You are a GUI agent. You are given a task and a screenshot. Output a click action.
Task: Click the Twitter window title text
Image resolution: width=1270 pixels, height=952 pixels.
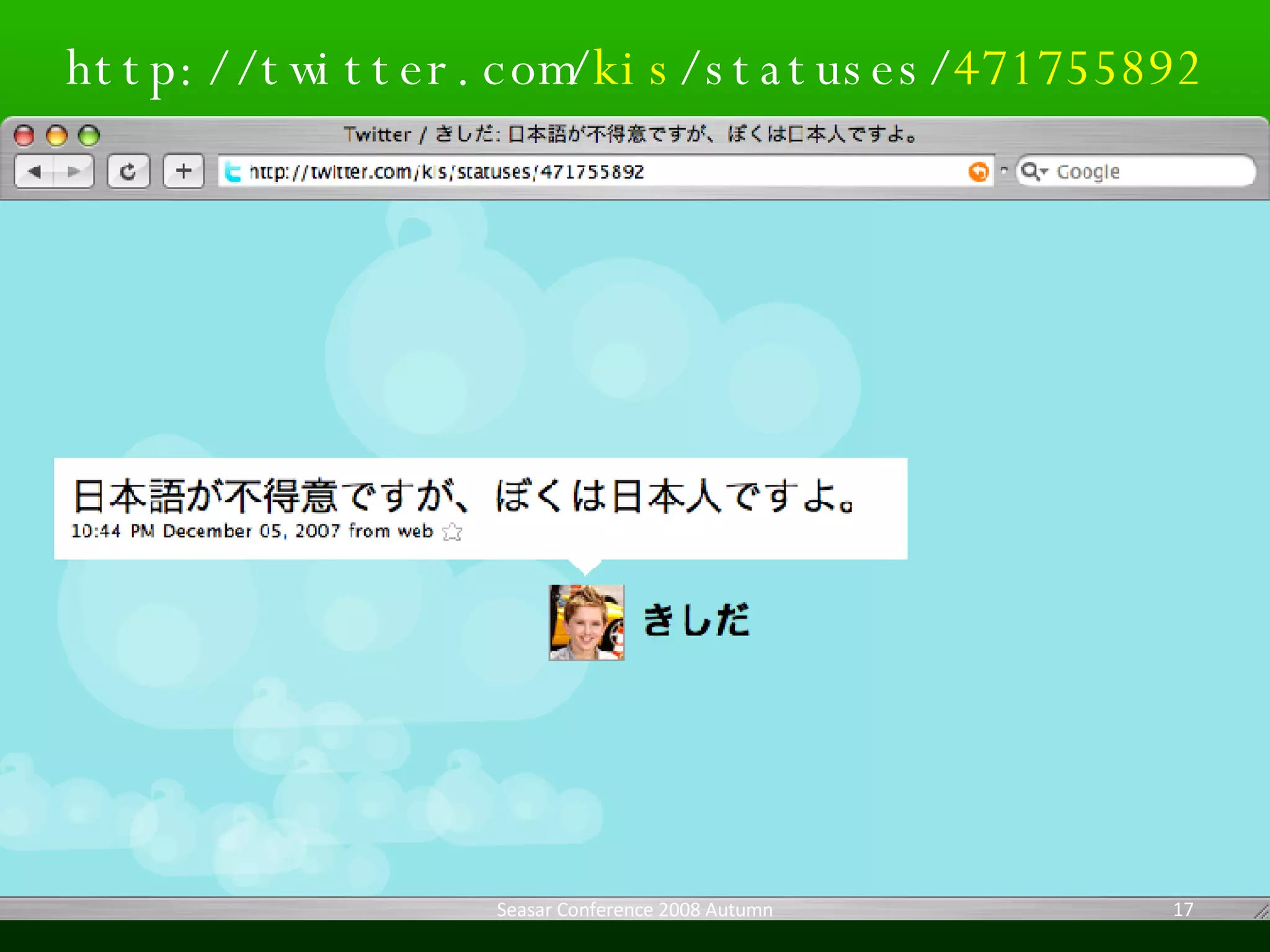(629, 134)
